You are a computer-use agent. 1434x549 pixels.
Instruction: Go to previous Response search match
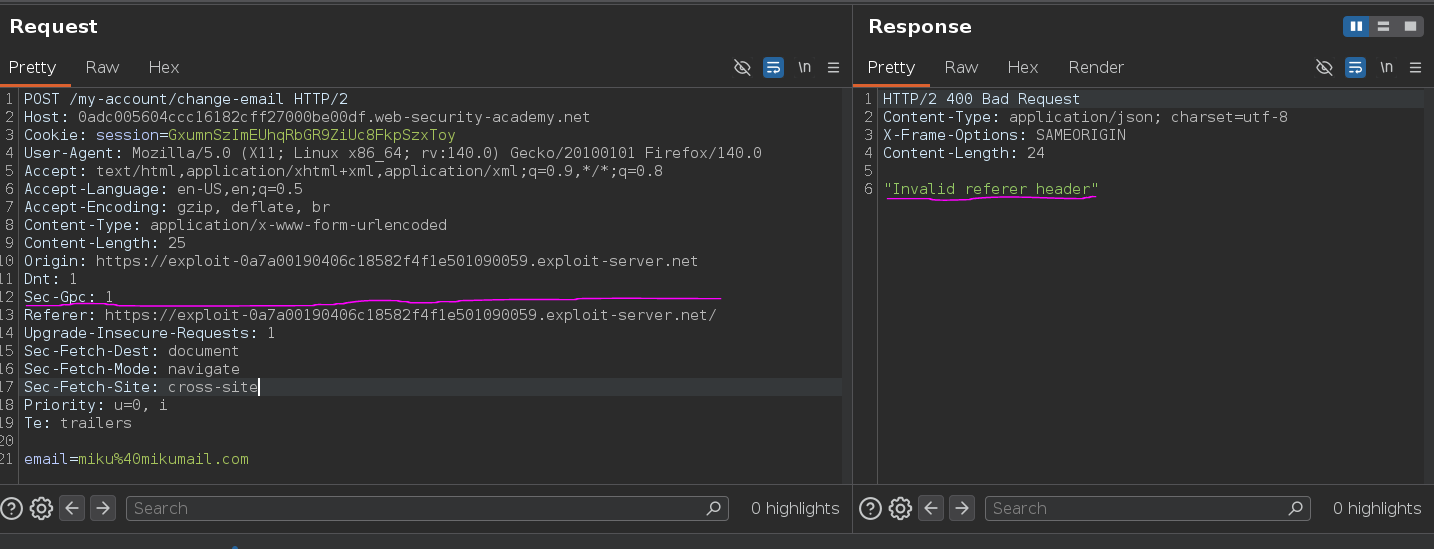pos(931,508)
